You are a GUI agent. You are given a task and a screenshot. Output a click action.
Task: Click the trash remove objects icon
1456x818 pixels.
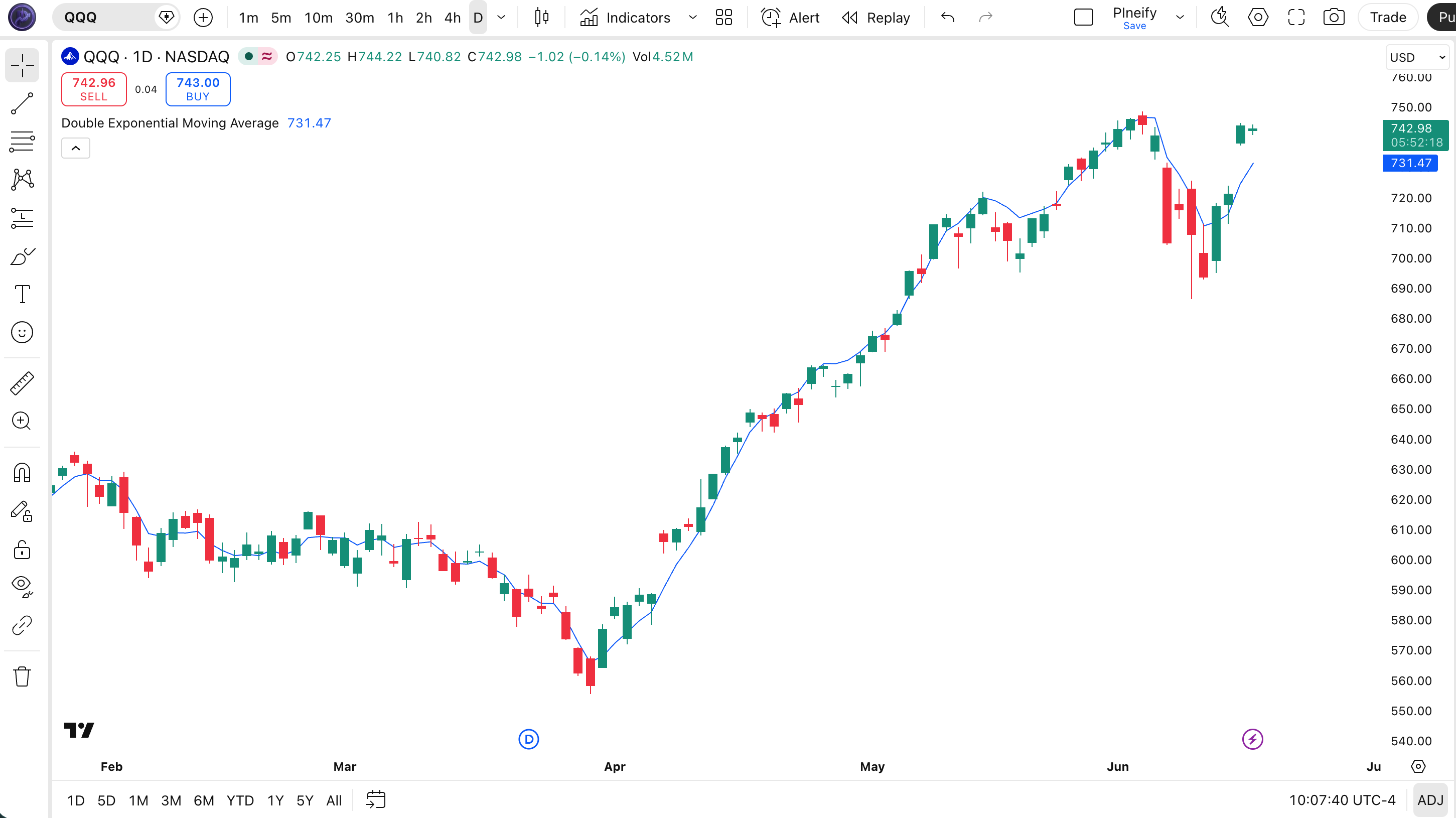[x=22, y=676]
